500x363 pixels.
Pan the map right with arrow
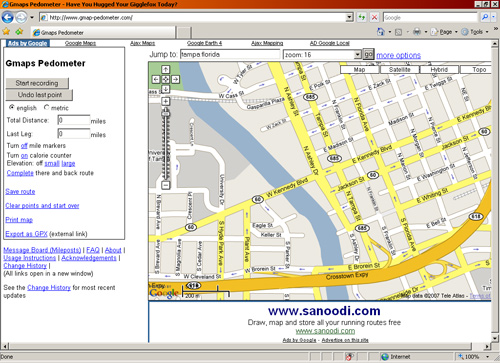pos(175,79)
